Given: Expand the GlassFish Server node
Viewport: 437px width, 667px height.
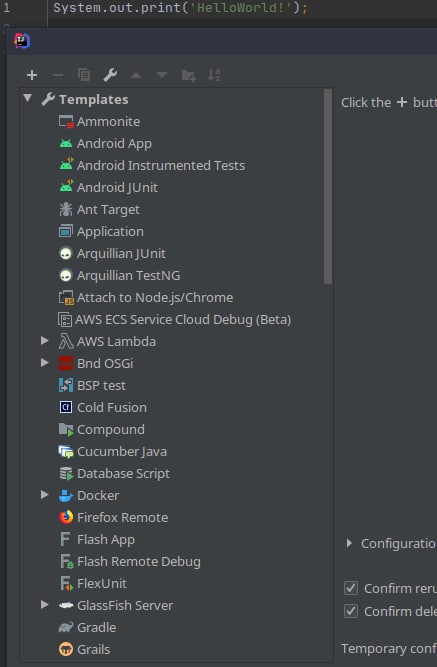Looking at the screenshot, I should pos(44,604).
